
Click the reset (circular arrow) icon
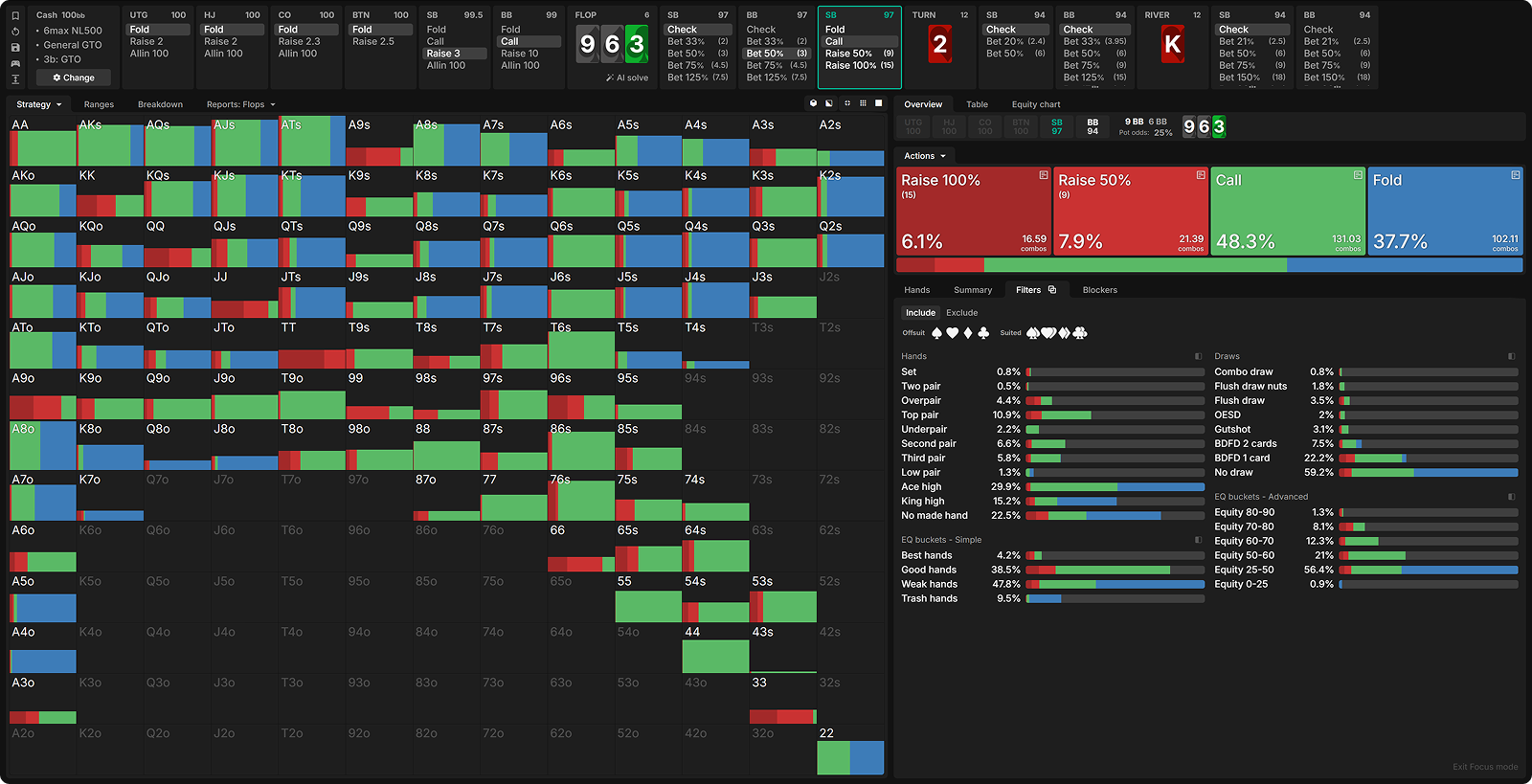click(15, 31)
